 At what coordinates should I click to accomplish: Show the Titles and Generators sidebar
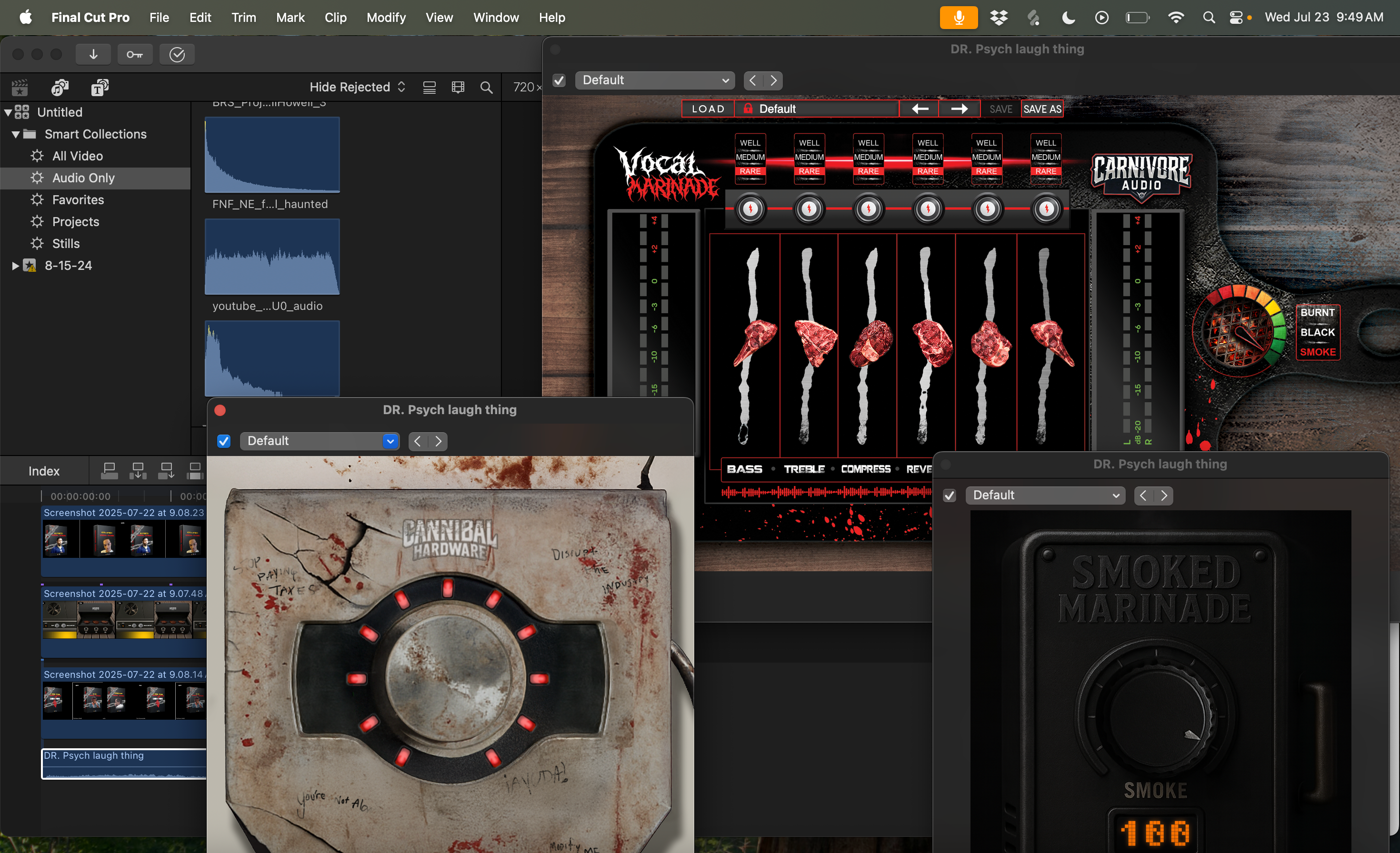click(100, 87)
